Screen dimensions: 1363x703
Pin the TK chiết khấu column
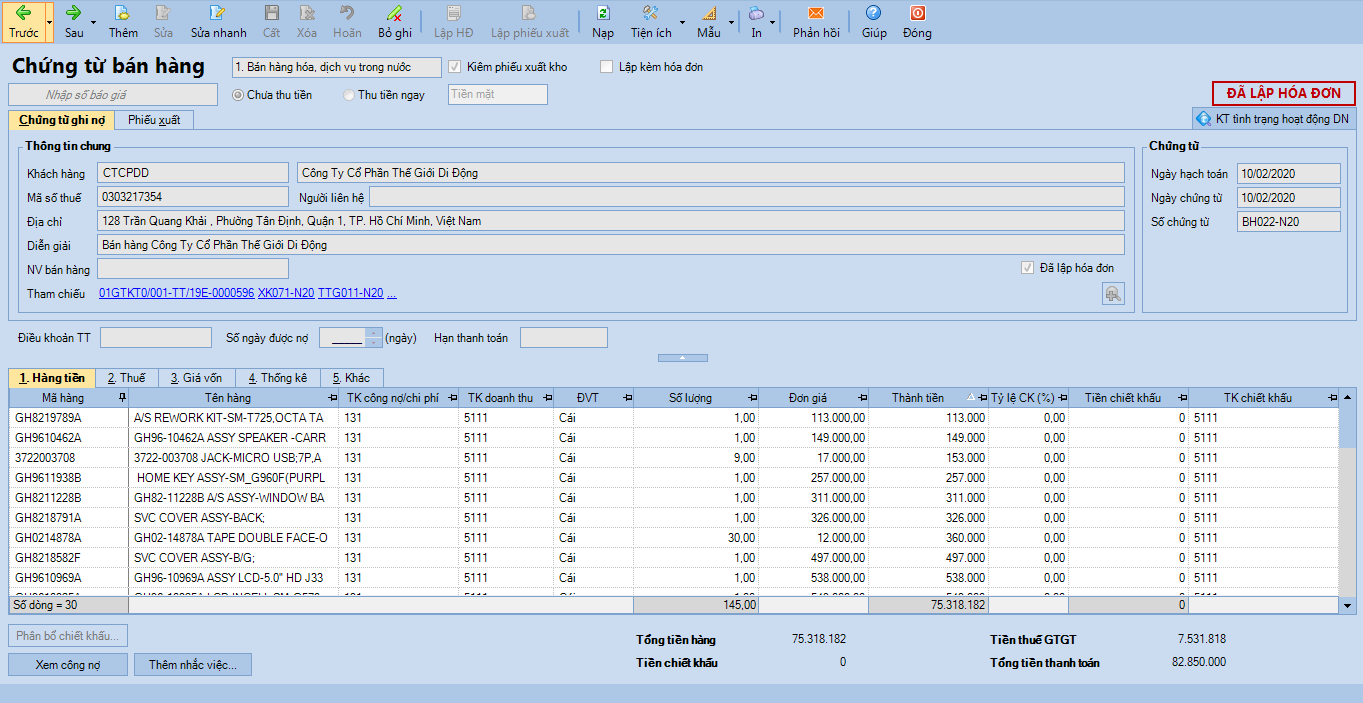pos(1332,398)
